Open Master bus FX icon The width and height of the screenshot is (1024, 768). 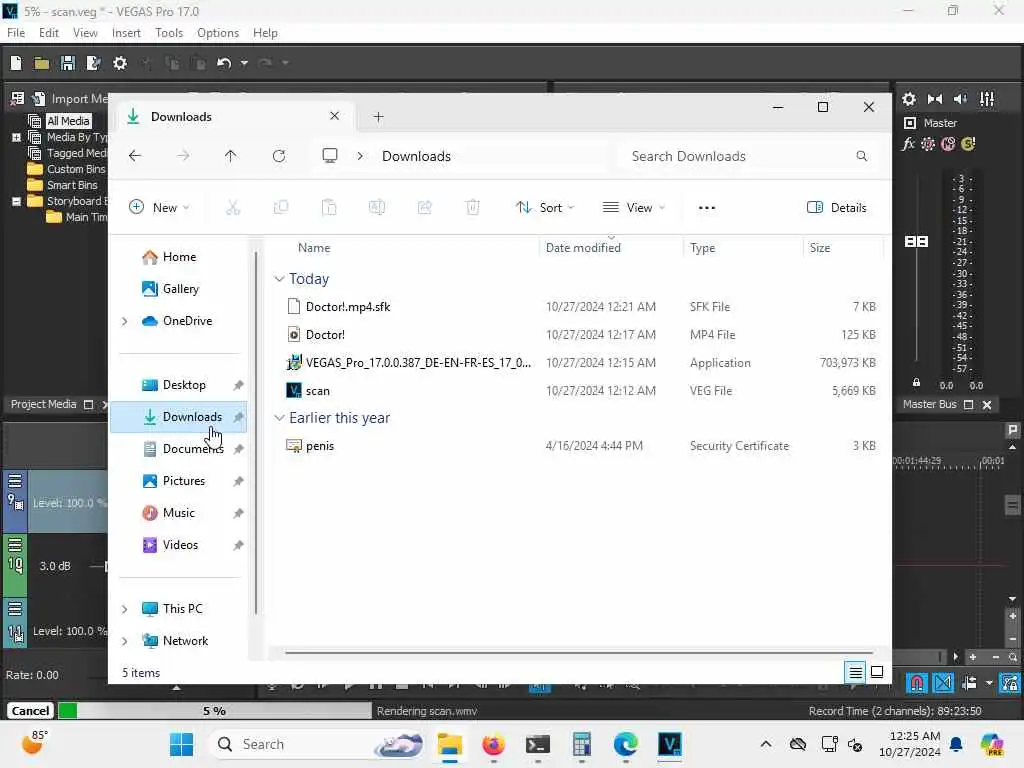[x=908, y=144]
